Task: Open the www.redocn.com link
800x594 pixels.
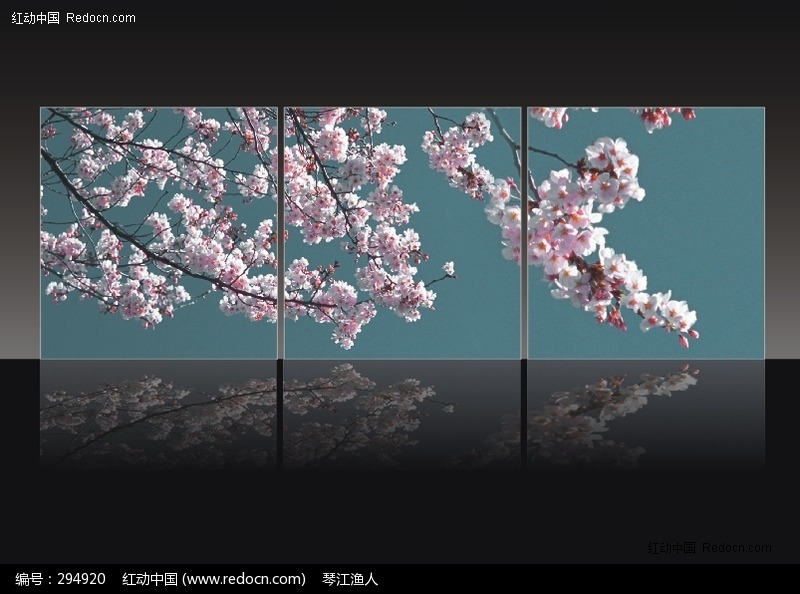Action: pos(246,577)
